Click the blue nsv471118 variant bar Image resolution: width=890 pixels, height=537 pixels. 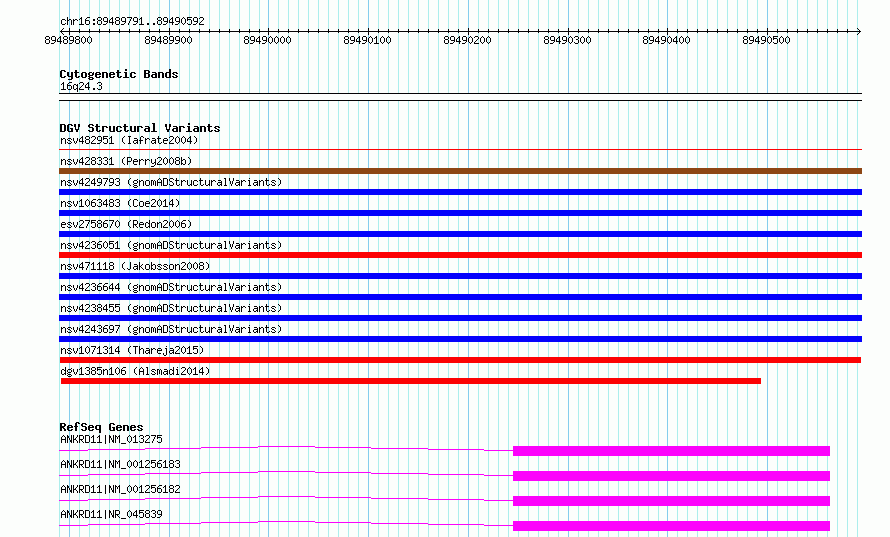(x=460, y=276)
